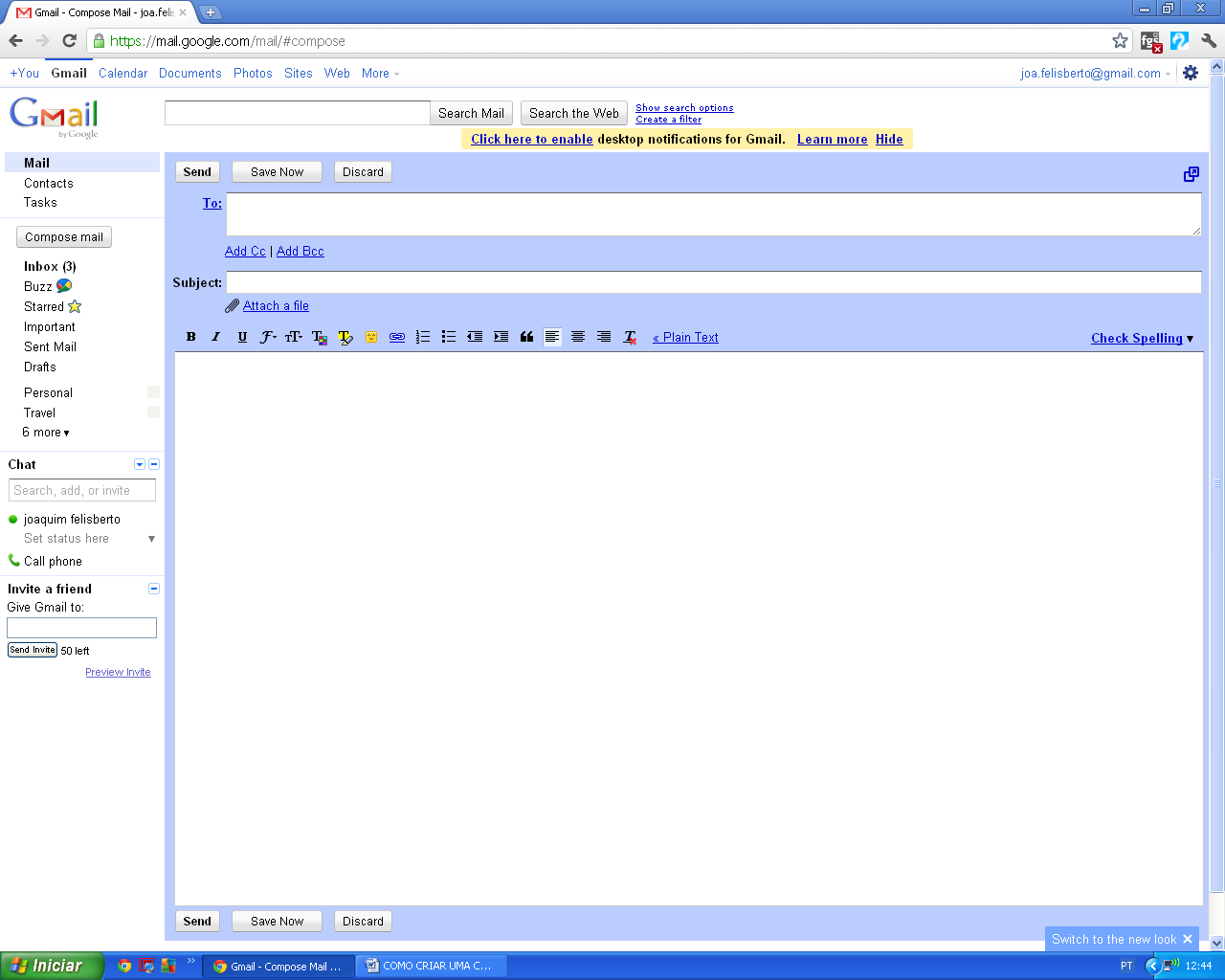1225x980 pixels.
Task: Open the Inbox (3) folder
Action: pos(50,266)
